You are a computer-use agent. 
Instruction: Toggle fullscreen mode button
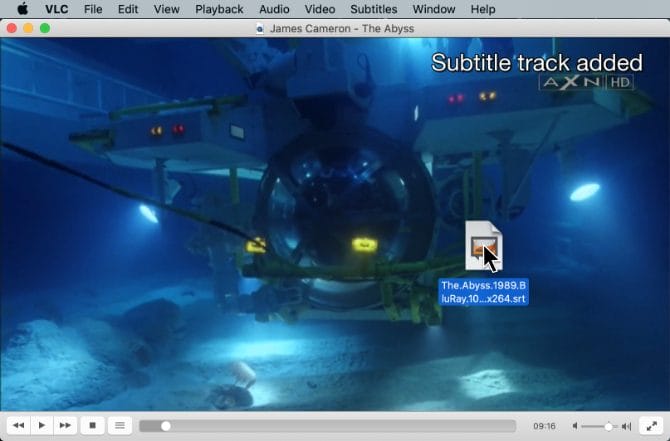tap(651, 425)
